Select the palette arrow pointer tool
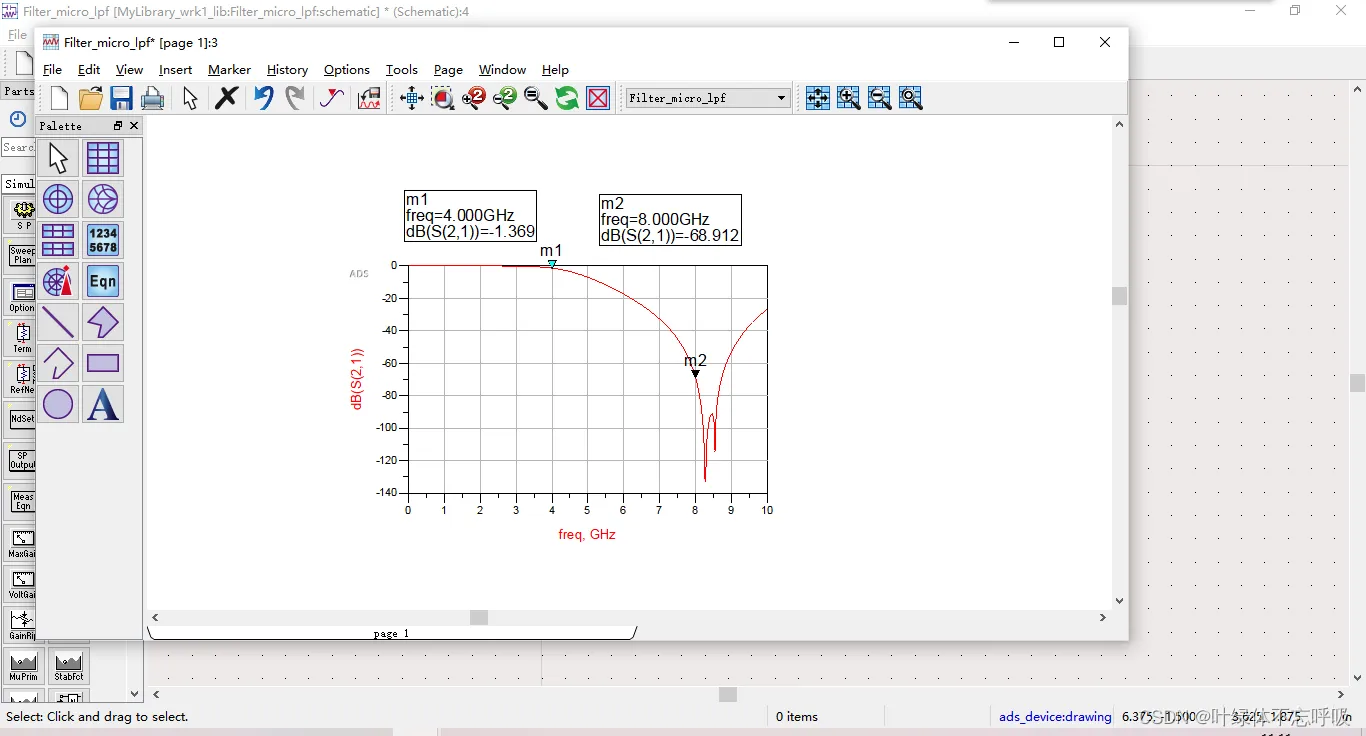Image resolution: width=1366 pixels, height=736 pixels. [x=58, y=158]
